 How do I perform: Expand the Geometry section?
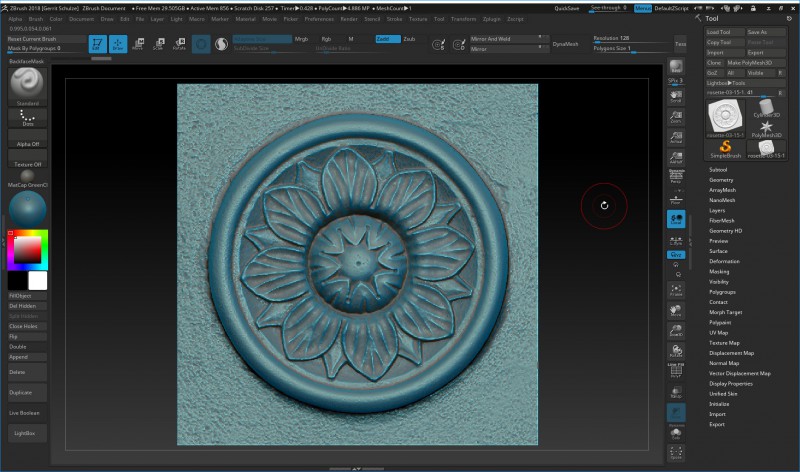(x=721, y=180)
